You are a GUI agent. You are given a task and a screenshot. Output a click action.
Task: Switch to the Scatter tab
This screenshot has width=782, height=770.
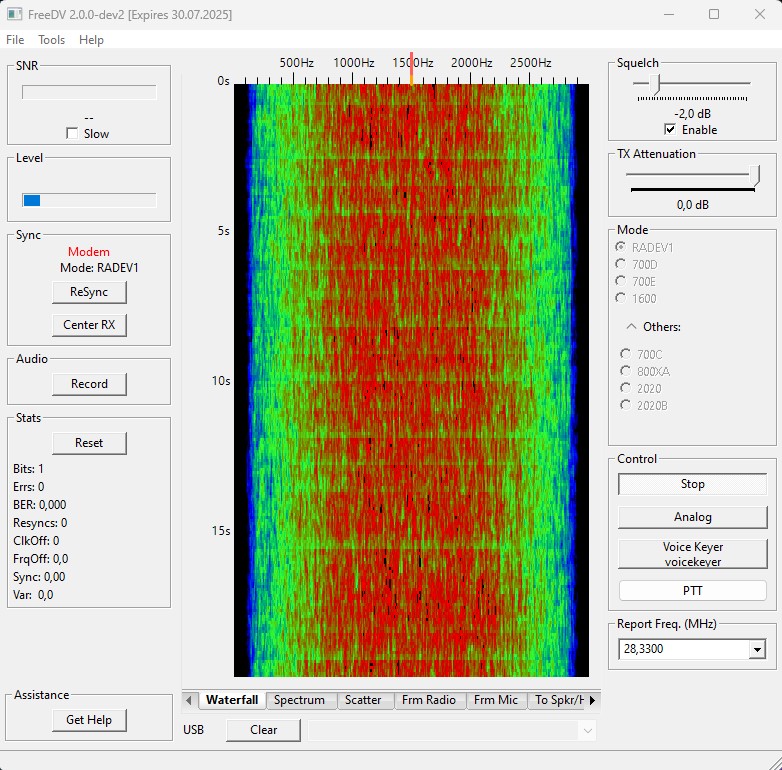tap(363, 700)
